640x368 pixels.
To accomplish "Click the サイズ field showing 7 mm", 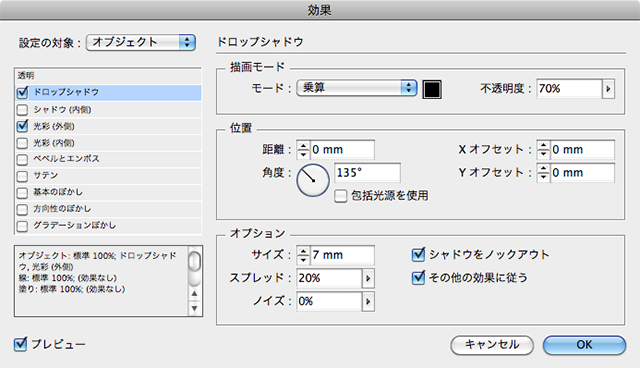I will click(342, 255).
